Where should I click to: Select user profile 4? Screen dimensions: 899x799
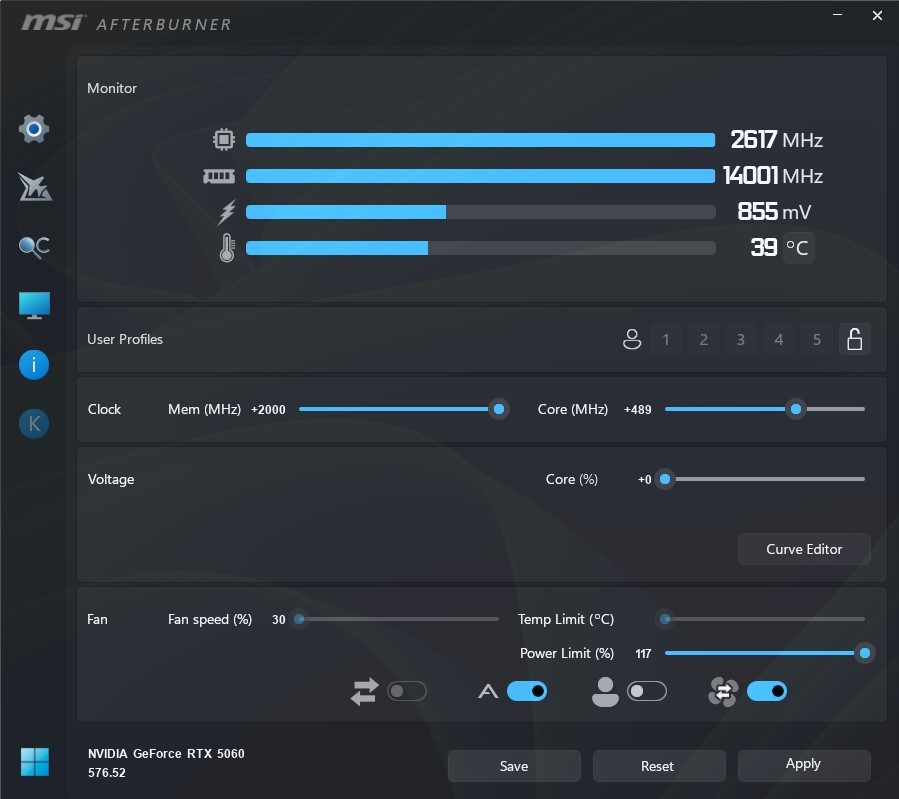pyautogui.click(x=779, y=339)
